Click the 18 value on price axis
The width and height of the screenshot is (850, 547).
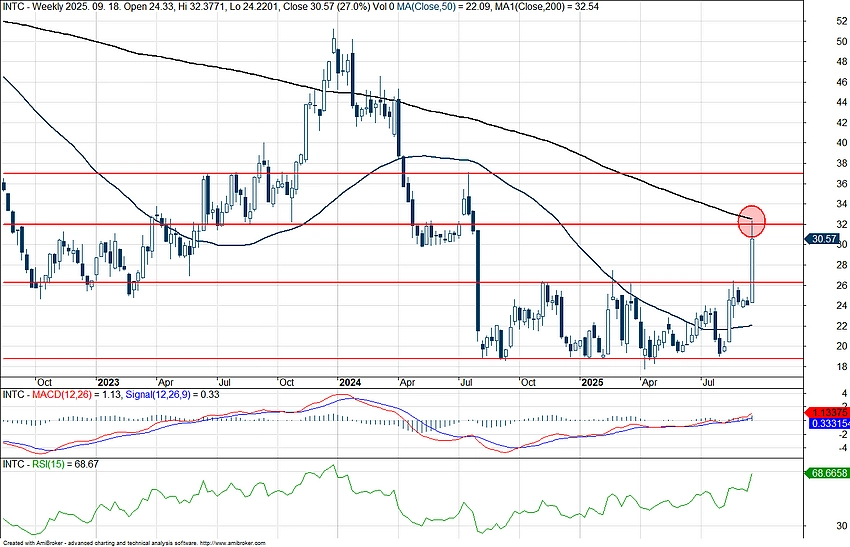click(x=826, y=367)
